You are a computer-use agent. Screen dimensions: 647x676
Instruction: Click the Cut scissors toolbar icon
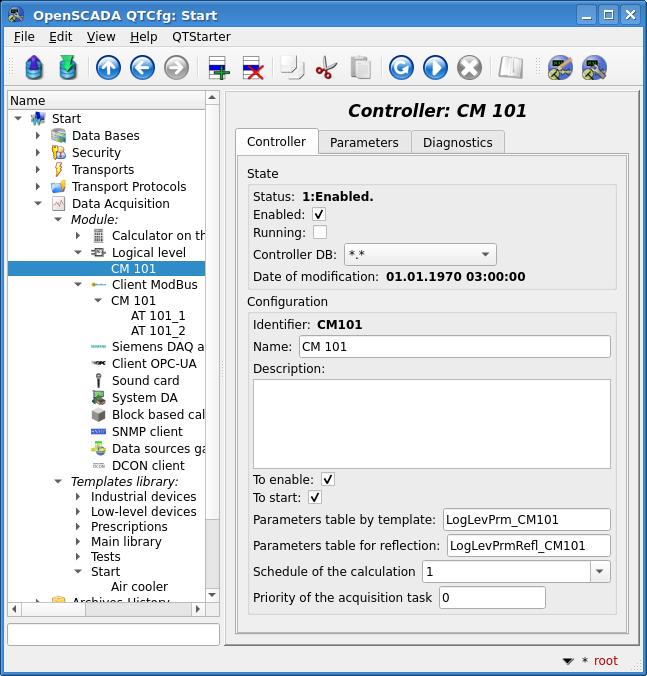click(326, 68)
